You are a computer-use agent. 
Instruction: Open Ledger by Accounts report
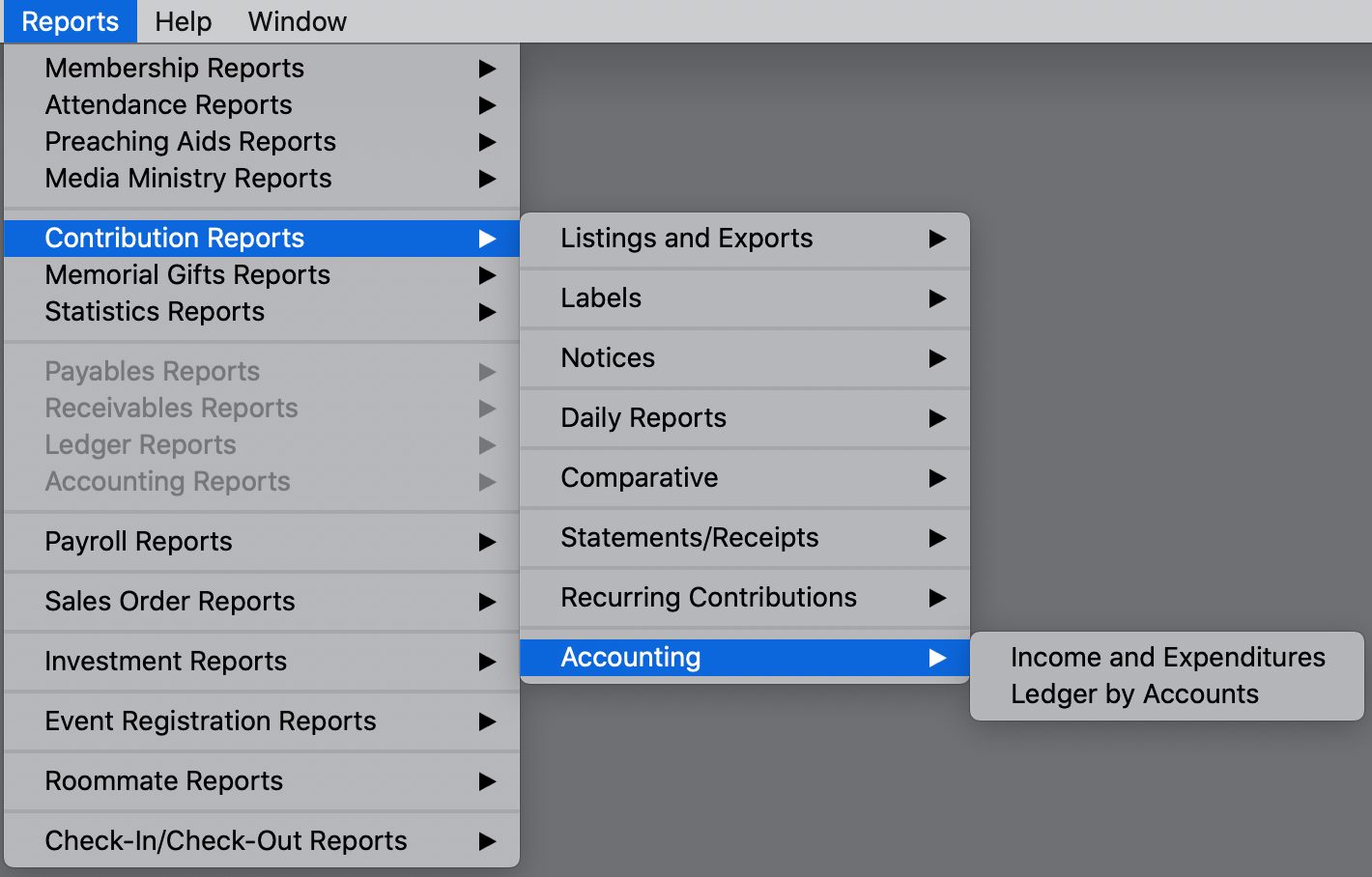pos(1134,694)
